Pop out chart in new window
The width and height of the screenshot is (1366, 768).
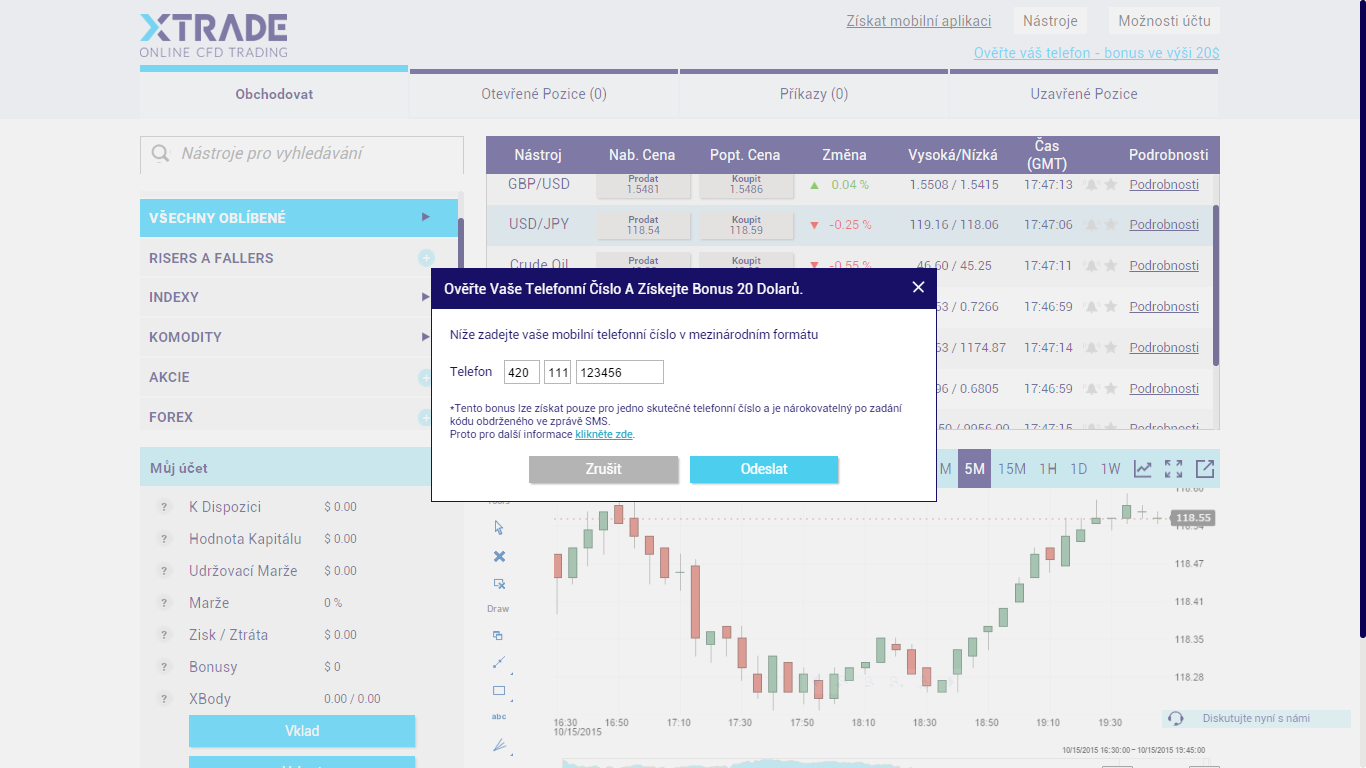[x=1205, y=468]
